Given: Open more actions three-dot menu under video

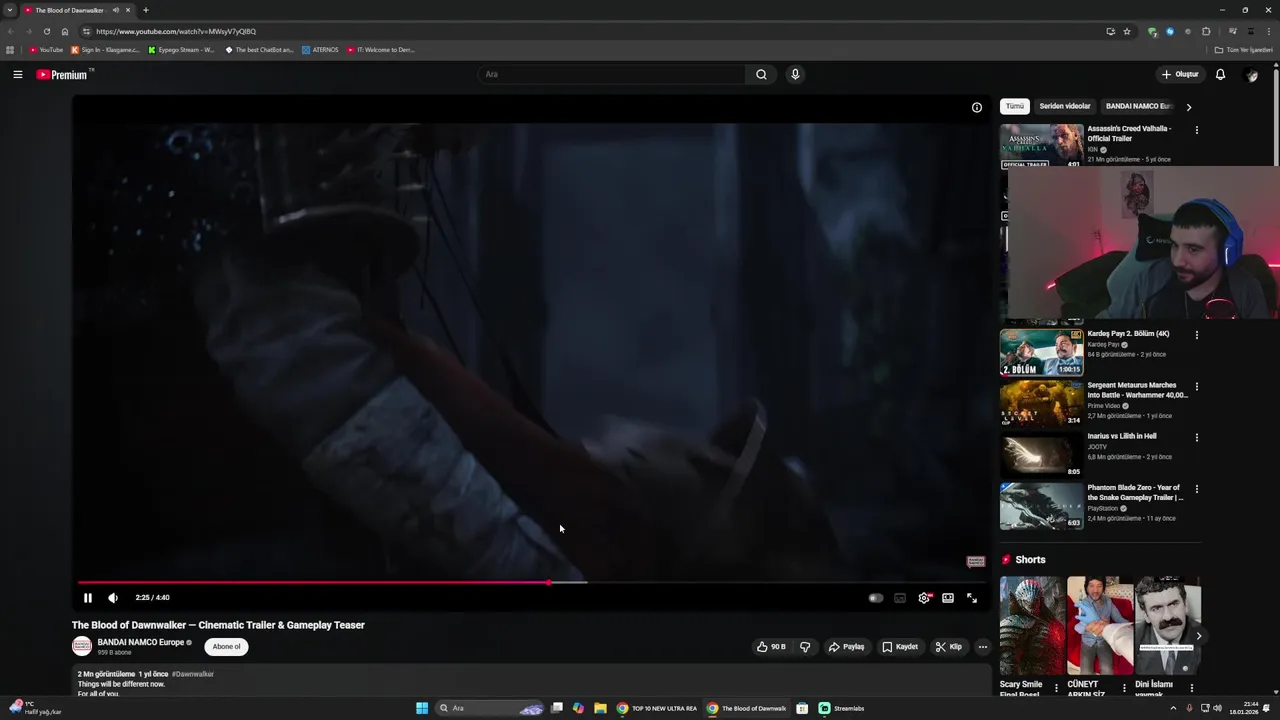Looking at the screenshot, I should pyautogui.click(x=982, y=647).
